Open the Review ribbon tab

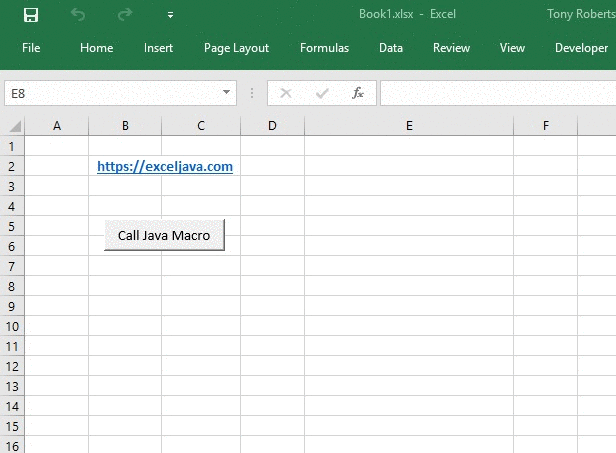coord(451,48)
